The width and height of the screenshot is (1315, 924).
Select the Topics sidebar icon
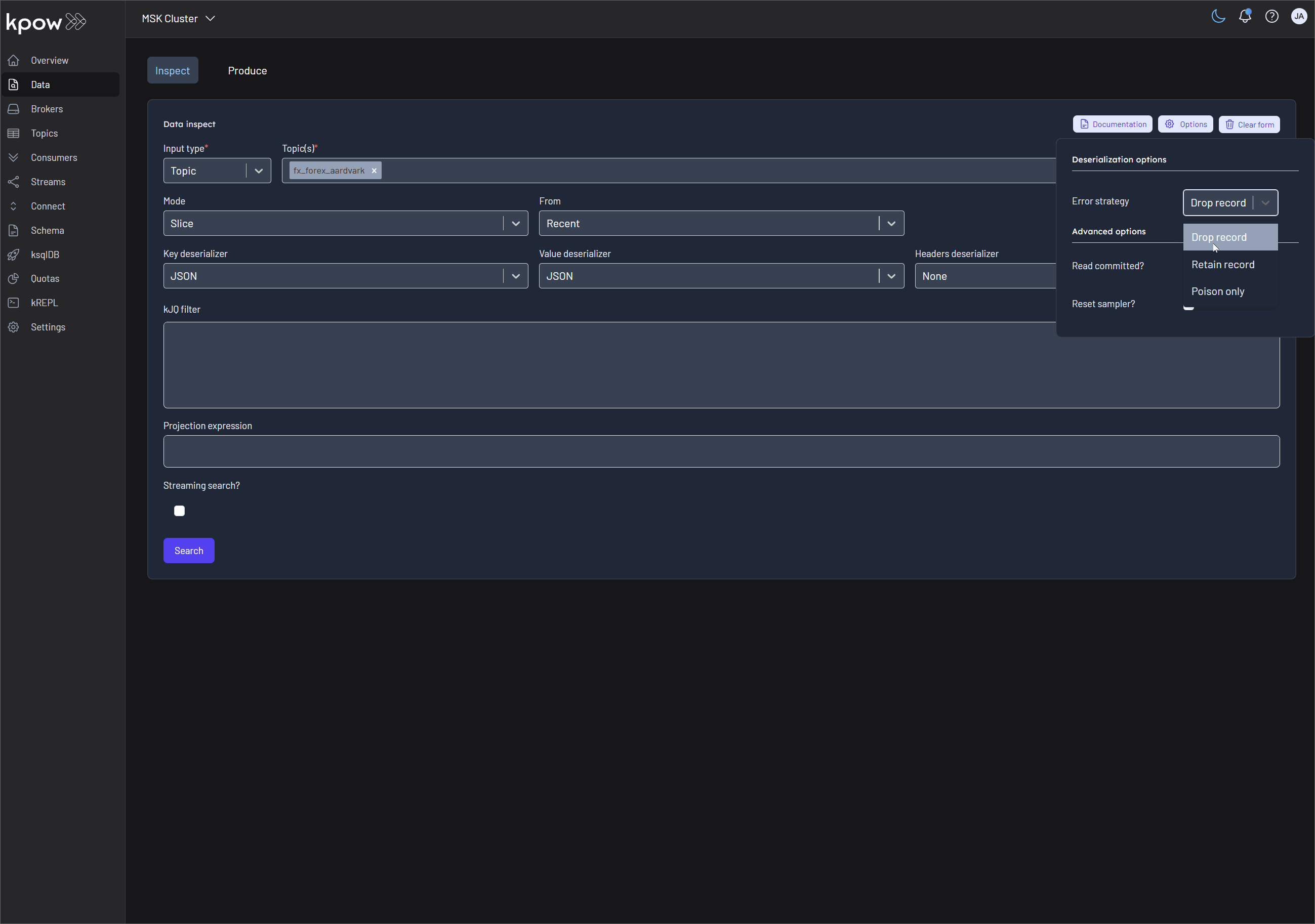pos(14,133)
